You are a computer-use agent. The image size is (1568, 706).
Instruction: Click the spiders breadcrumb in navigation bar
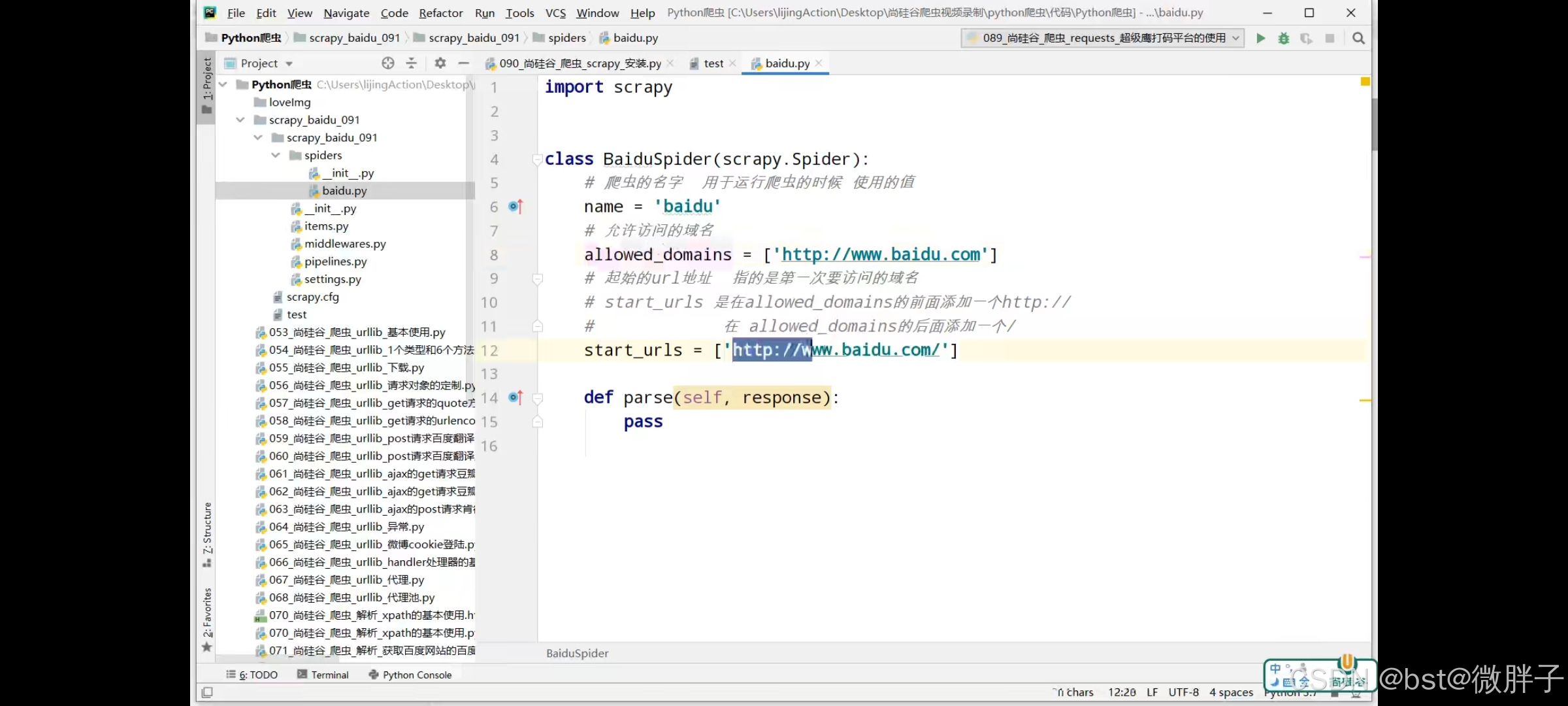pos(559,38)
